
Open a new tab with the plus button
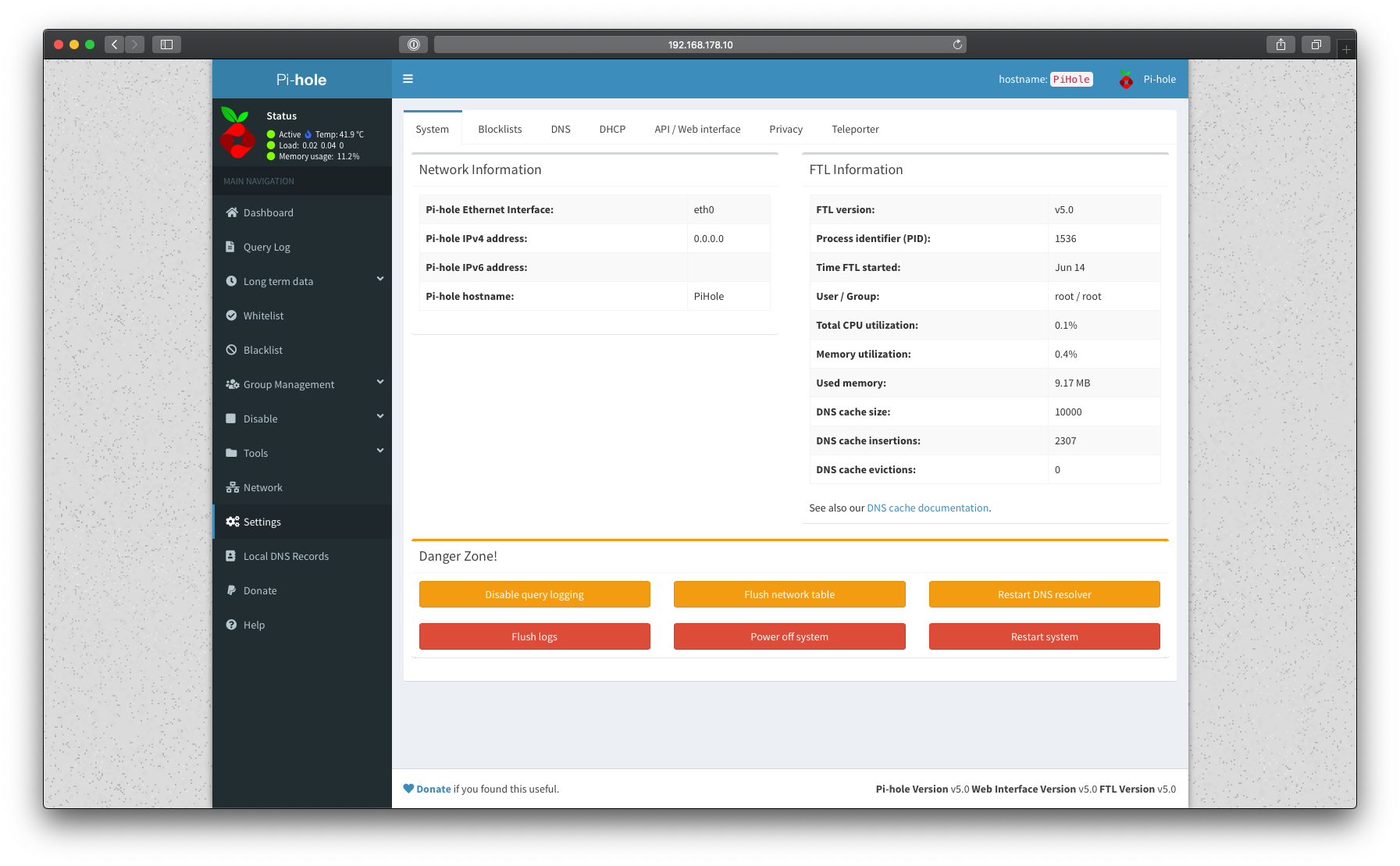click(x=1346, y=49)
